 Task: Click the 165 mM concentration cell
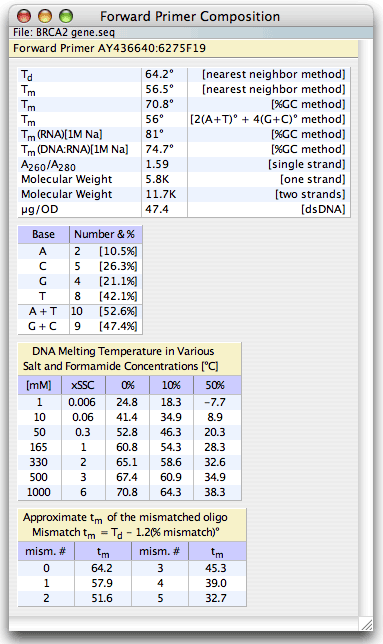(x=39, y=447)
